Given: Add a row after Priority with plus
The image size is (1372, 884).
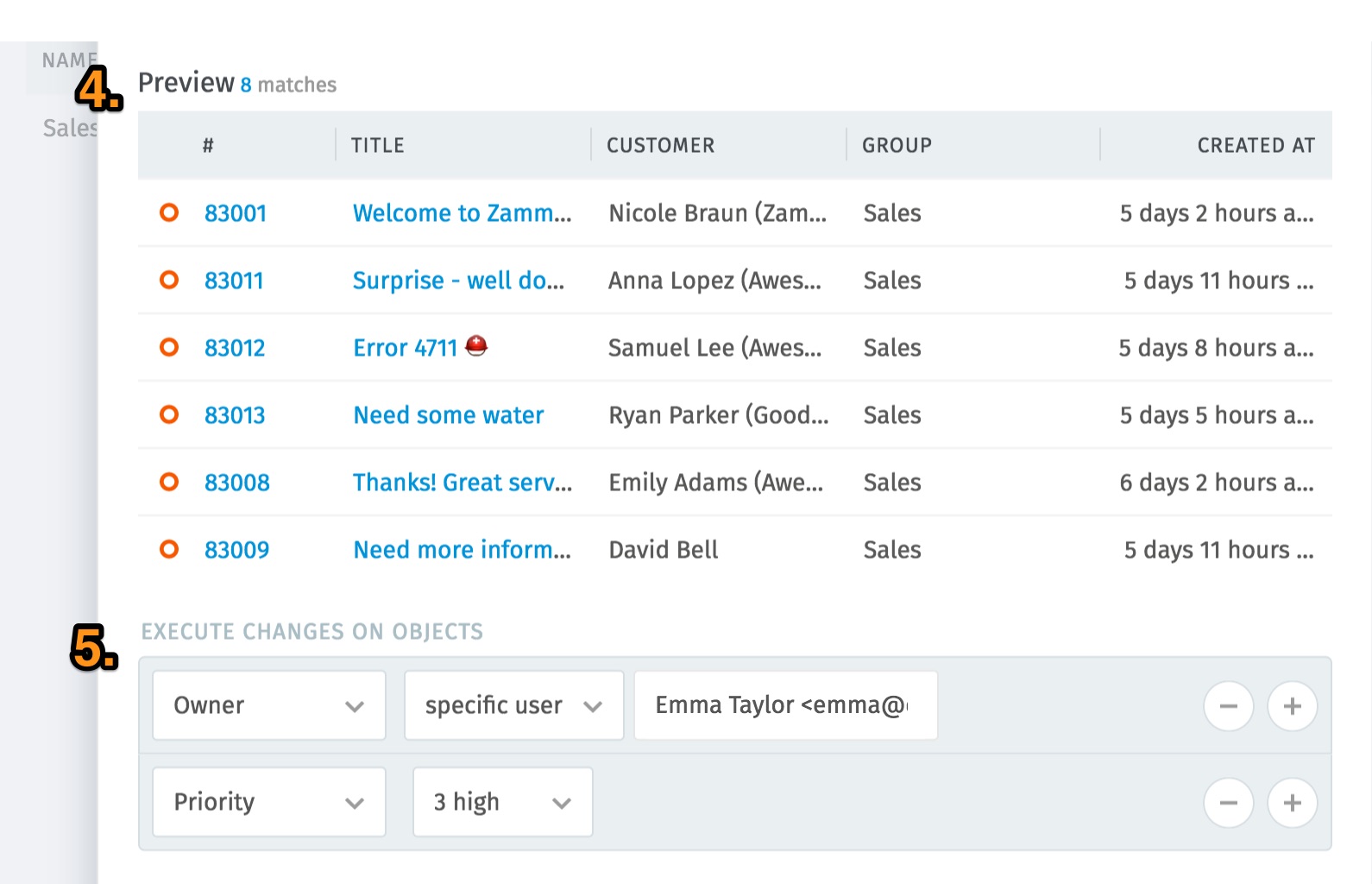Looking at the screenshot, I should pyautogui.click(x=1293, y=803).
